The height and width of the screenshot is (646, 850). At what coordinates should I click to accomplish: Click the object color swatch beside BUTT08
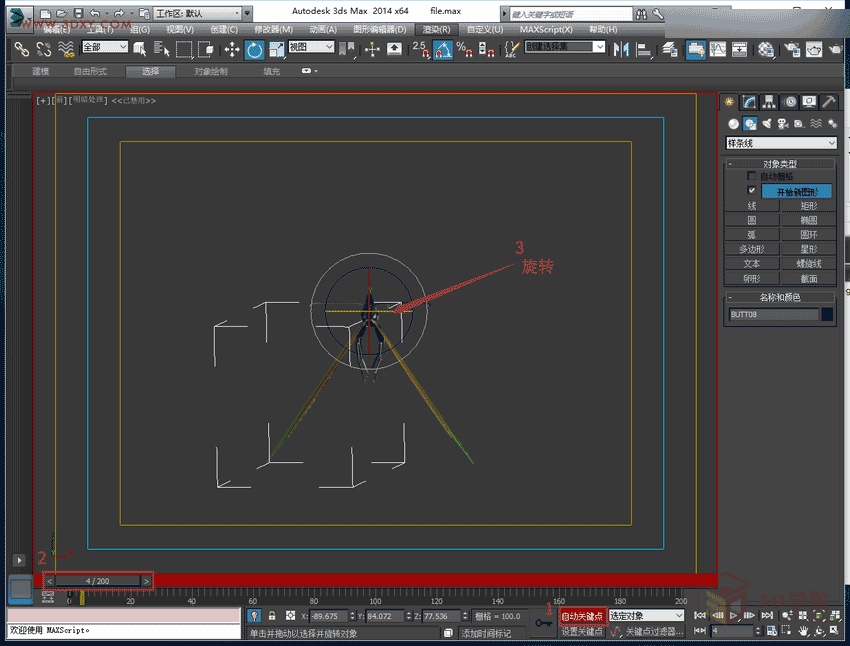(827, 314)
